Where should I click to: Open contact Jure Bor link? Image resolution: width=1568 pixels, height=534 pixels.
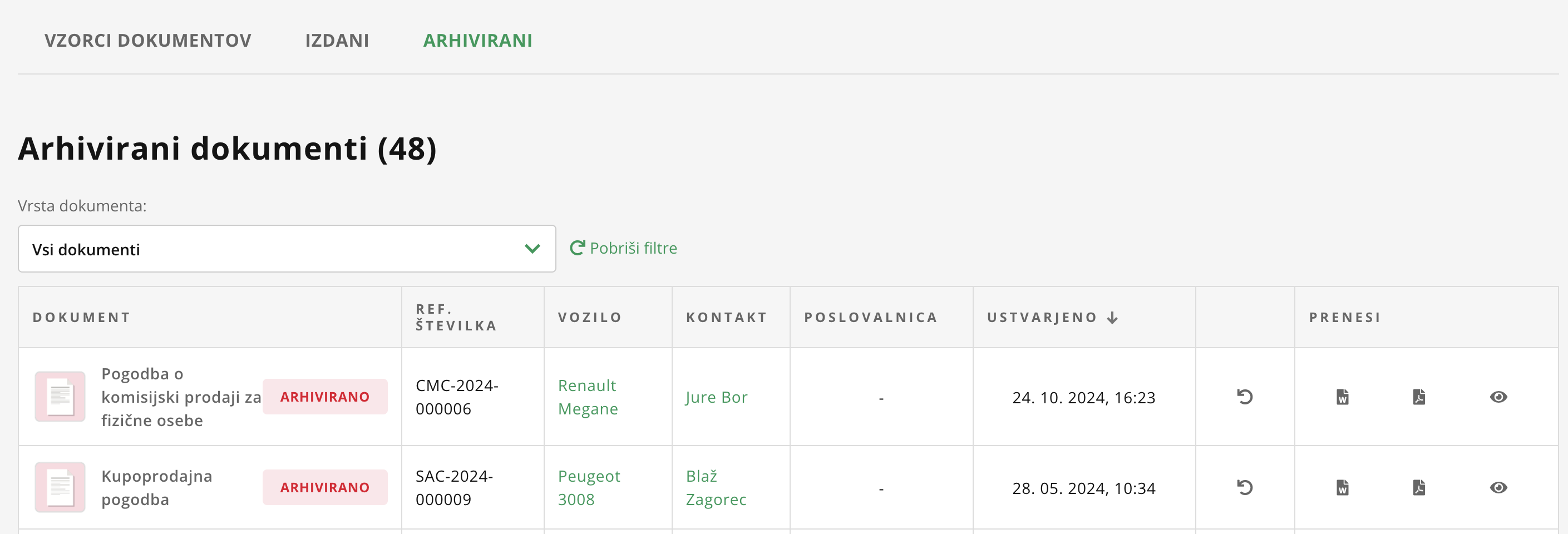[717, 397]
